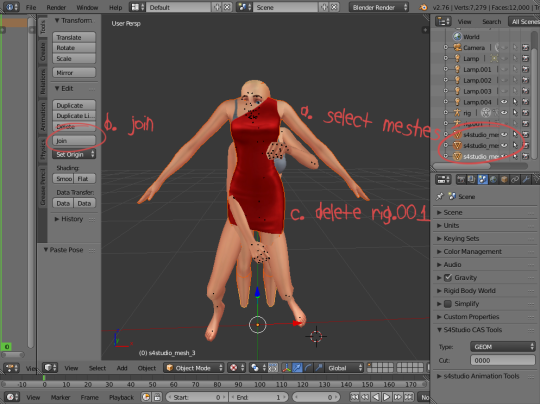Image resolution: width=540 pixels, height=404 pixels.
Task: Toggle rig selectability arrow in outliner
Action: 515,113
